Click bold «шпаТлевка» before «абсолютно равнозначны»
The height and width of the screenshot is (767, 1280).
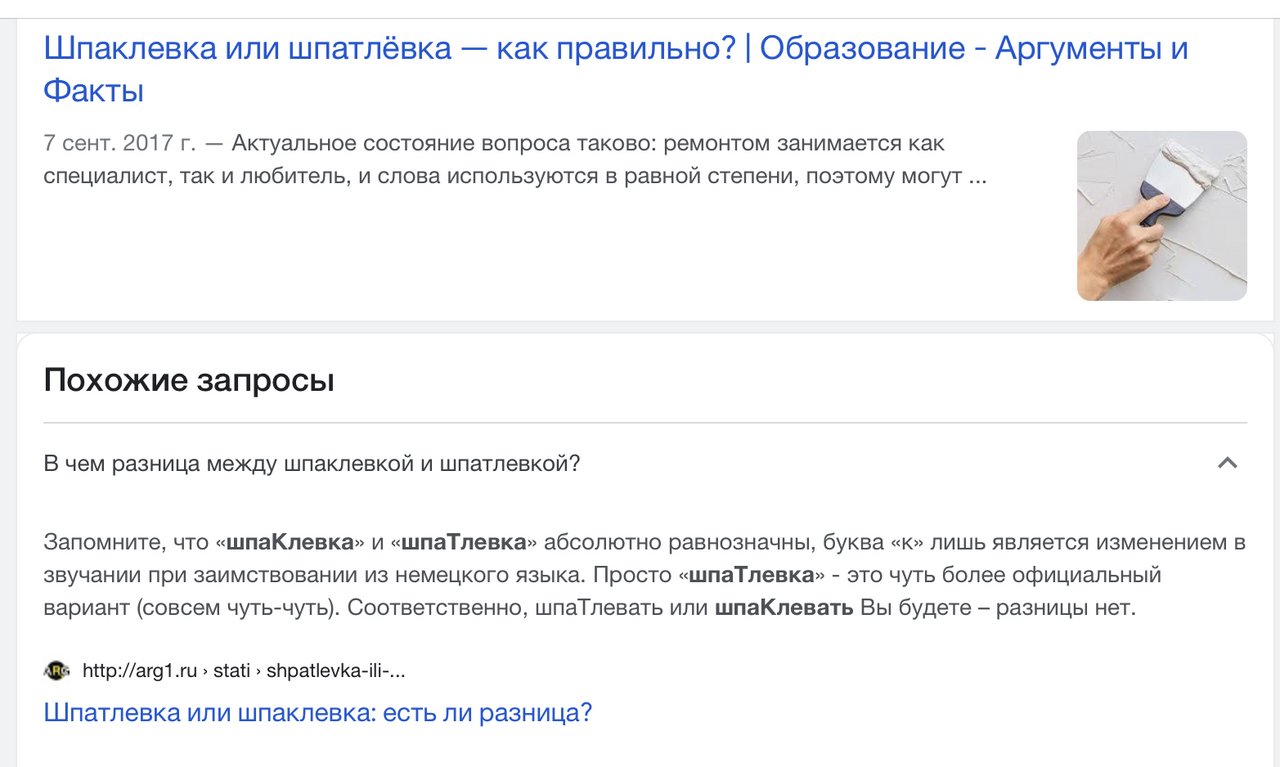464,543
